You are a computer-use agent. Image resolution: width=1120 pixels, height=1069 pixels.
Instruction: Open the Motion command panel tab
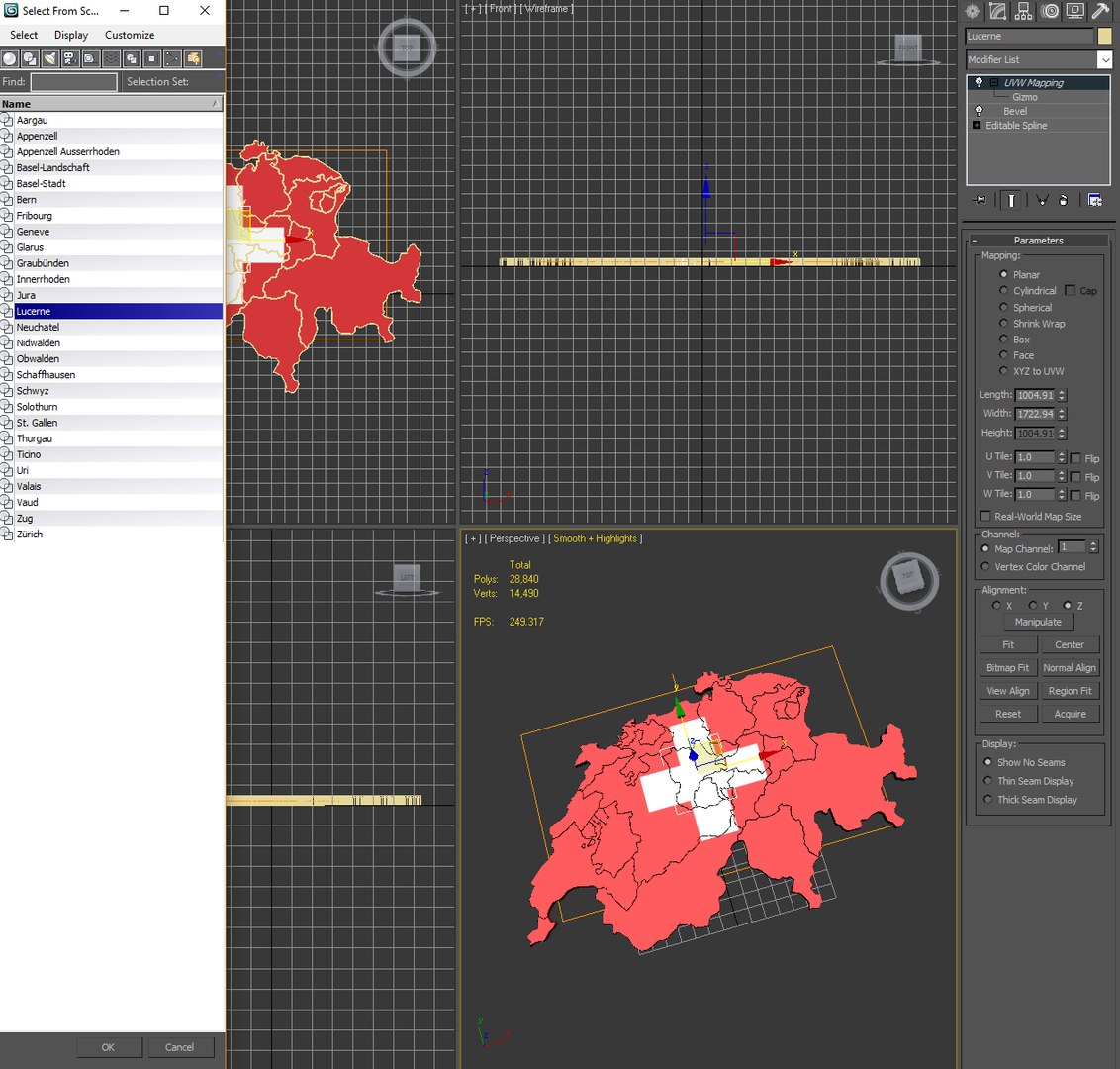pos(1050,11)
